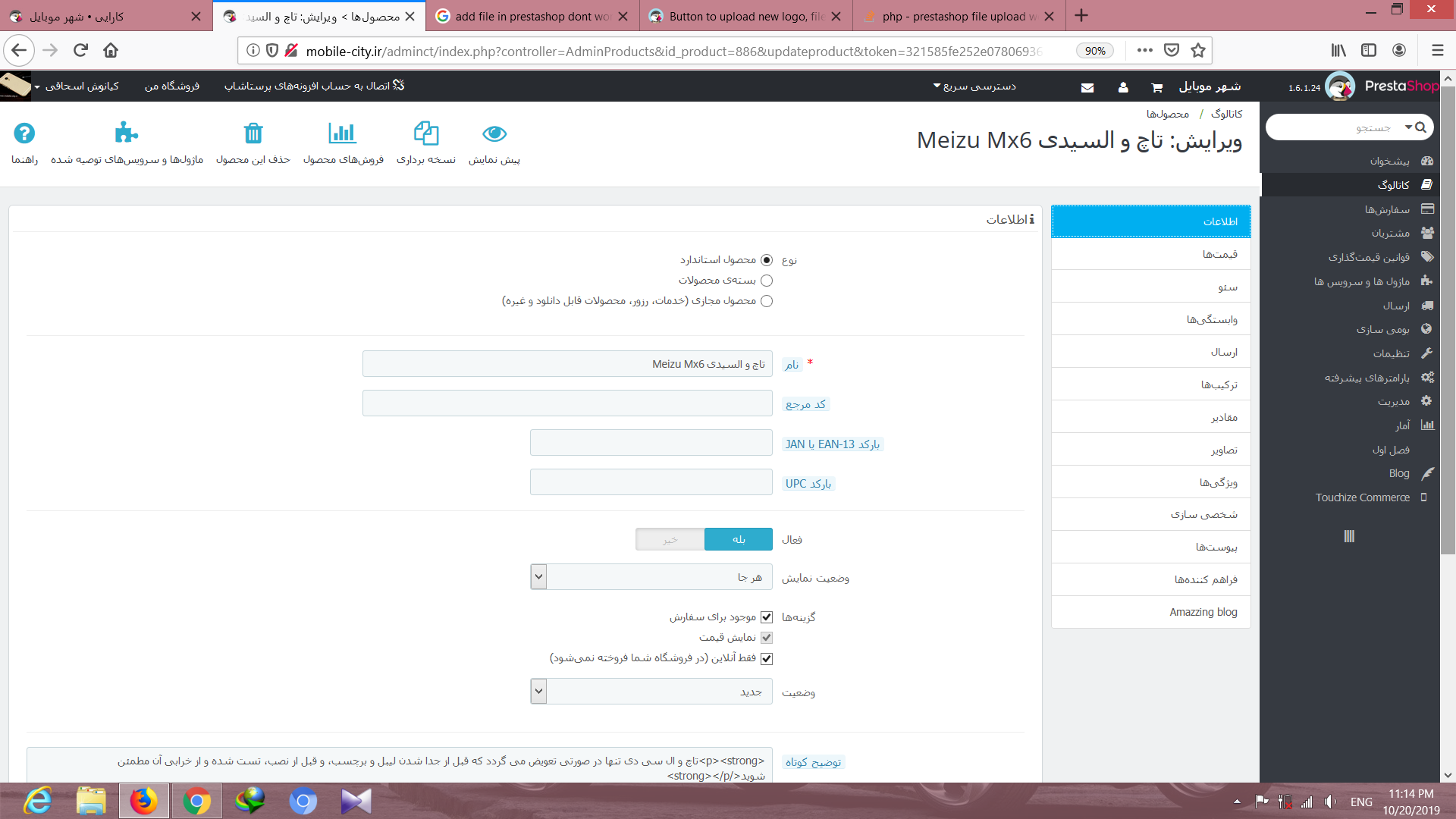Viewport: 1456px width, 819px height.
Task: Click connect to PrestaShop addons account link
Action: [x=314, y=86]
